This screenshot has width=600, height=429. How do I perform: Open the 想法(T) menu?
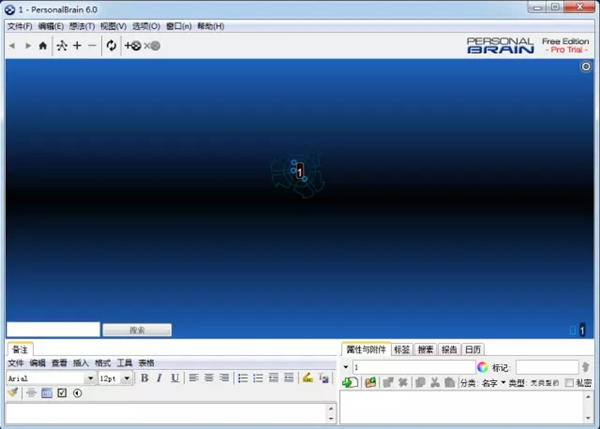[x=83, y=26]
